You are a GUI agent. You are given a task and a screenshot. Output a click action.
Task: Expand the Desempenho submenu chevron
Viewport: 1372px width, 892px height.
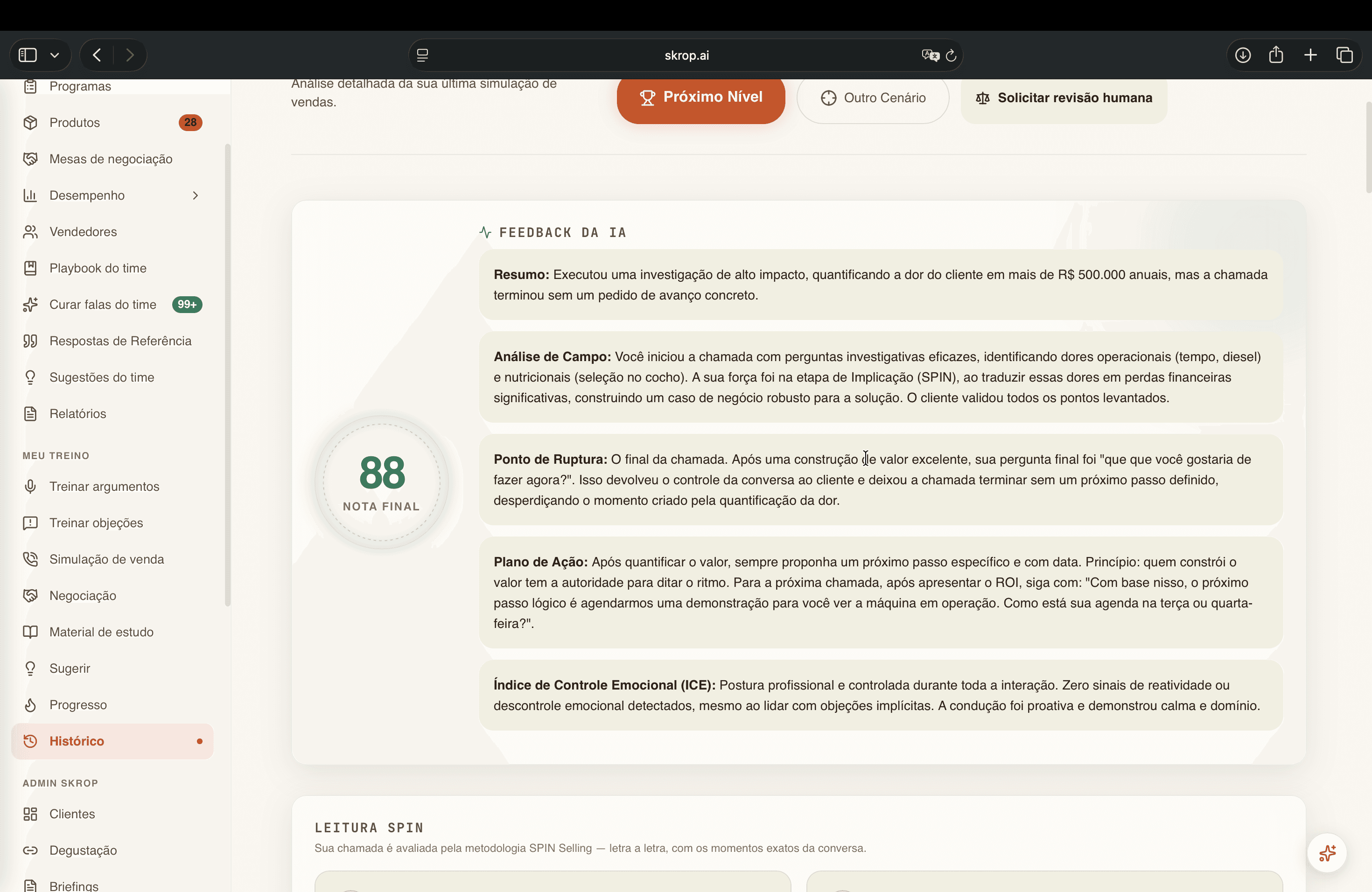[x=196, y=195]
